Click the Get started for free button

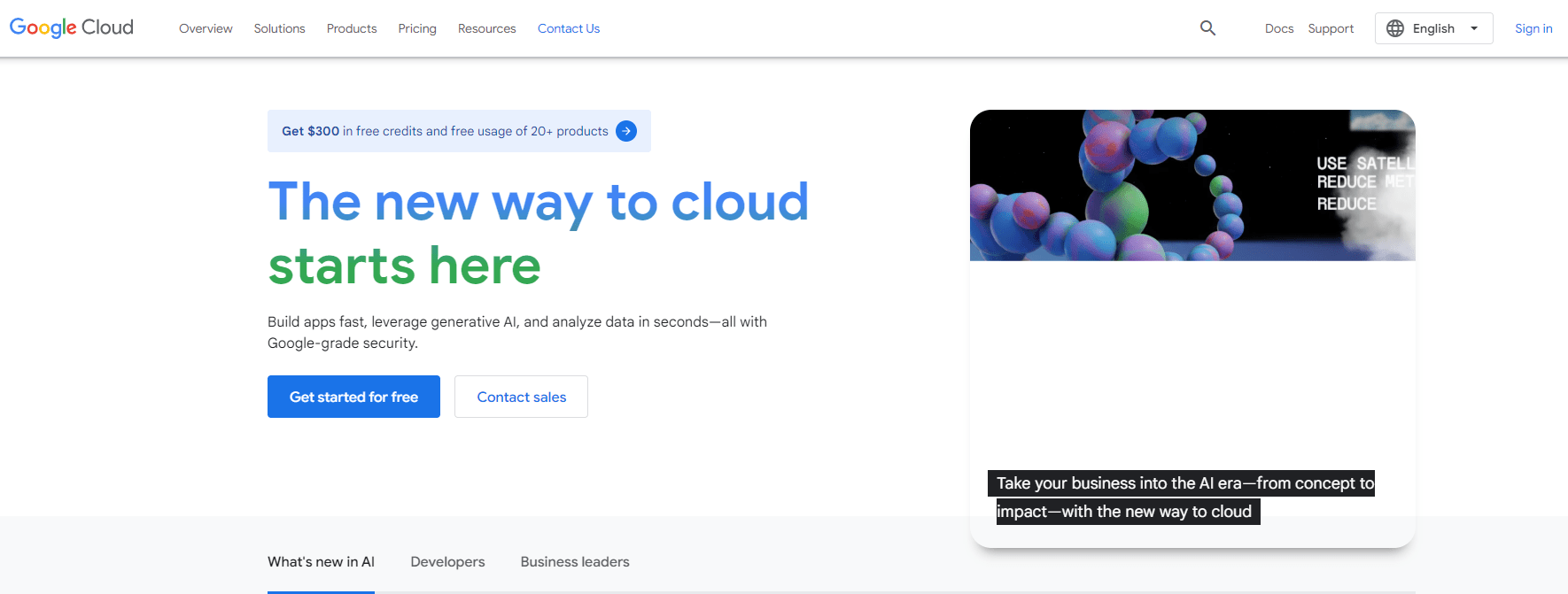pos(353,397)
